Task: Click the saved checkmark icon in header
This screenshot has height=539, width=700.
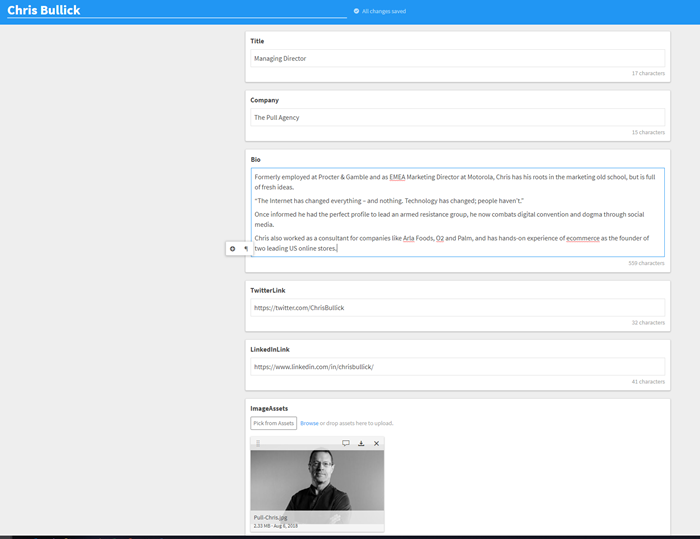Action: pos(356,11)
